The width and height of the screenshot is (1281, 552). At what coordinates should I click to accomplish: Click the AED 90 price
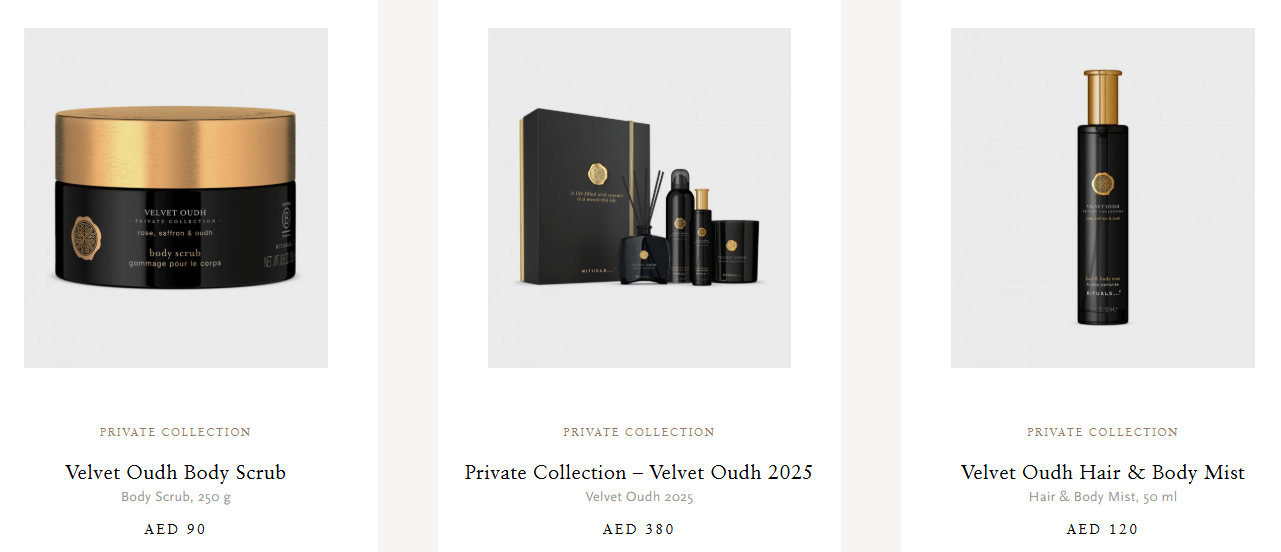[x=176, y=529]
